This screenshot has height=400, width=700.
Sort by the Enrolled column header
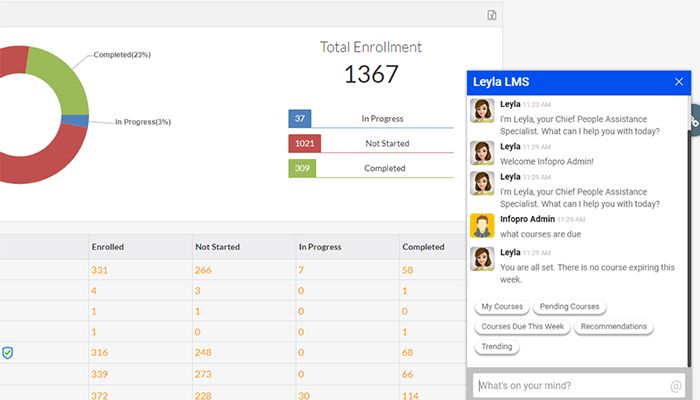click(107, 246)
